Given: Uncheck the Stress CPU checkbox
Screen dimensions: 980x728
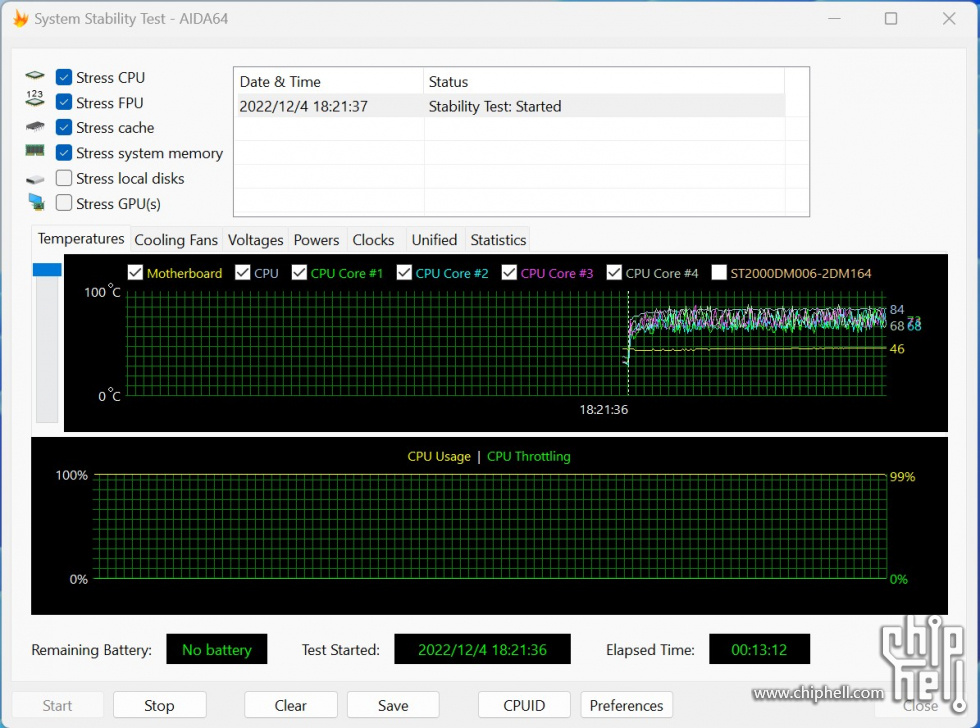Looking at the screenshot, I should click(64, 77).
